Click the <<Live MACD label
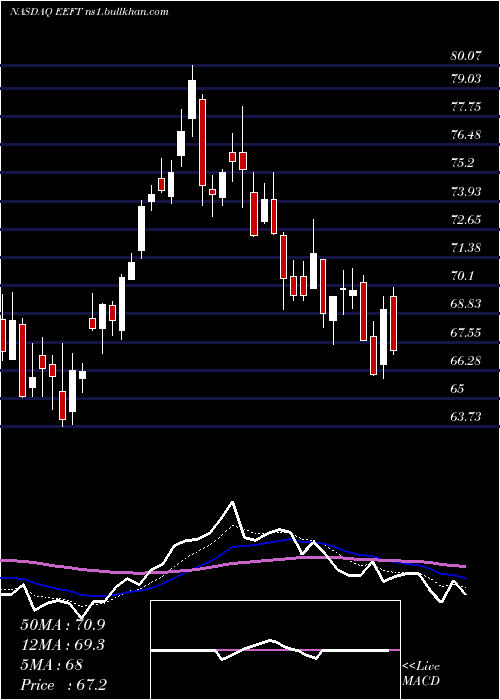 (x=421, y=674)
